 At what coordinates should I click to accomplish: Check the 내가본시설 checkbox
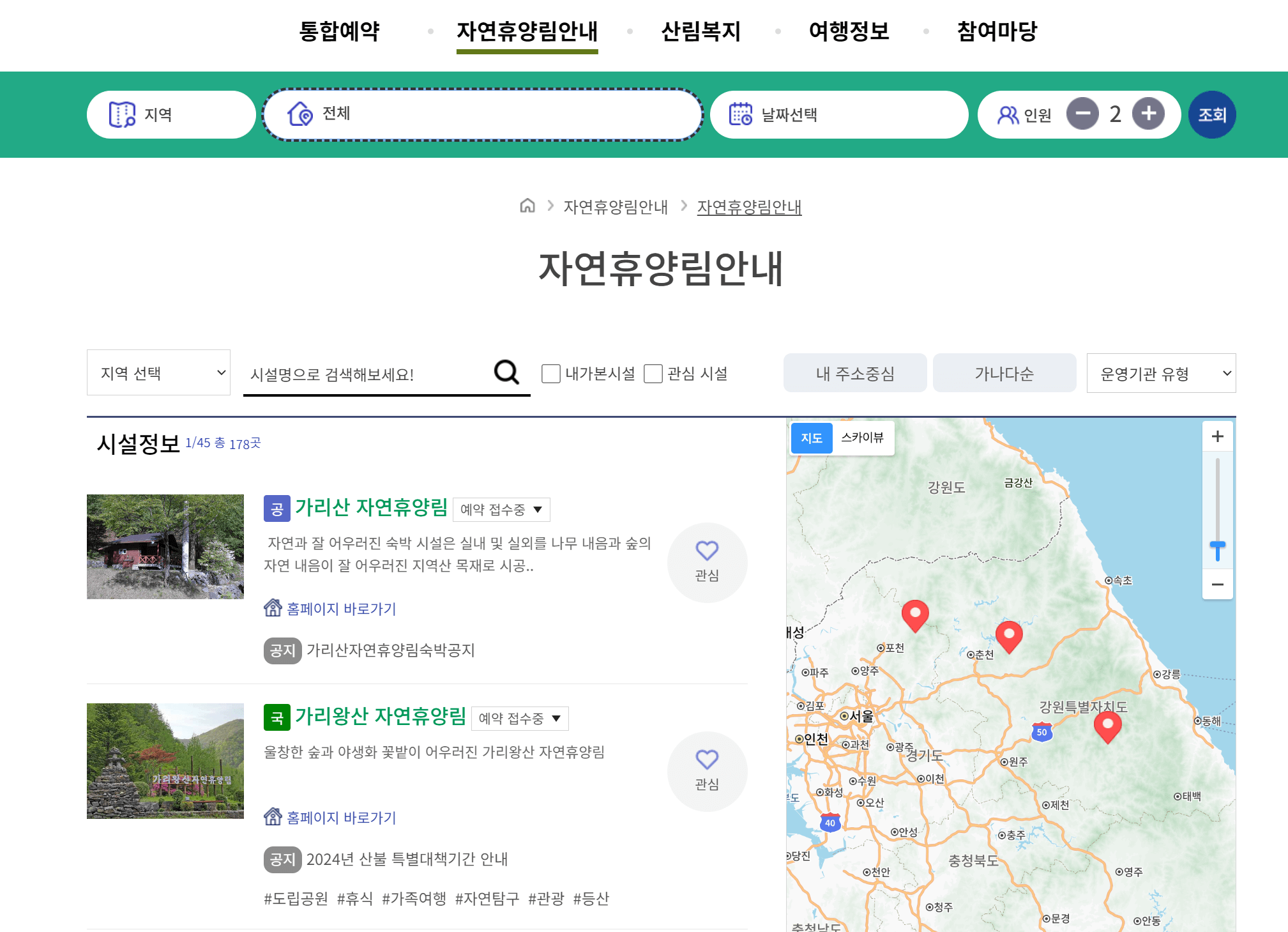pos(550,374)
